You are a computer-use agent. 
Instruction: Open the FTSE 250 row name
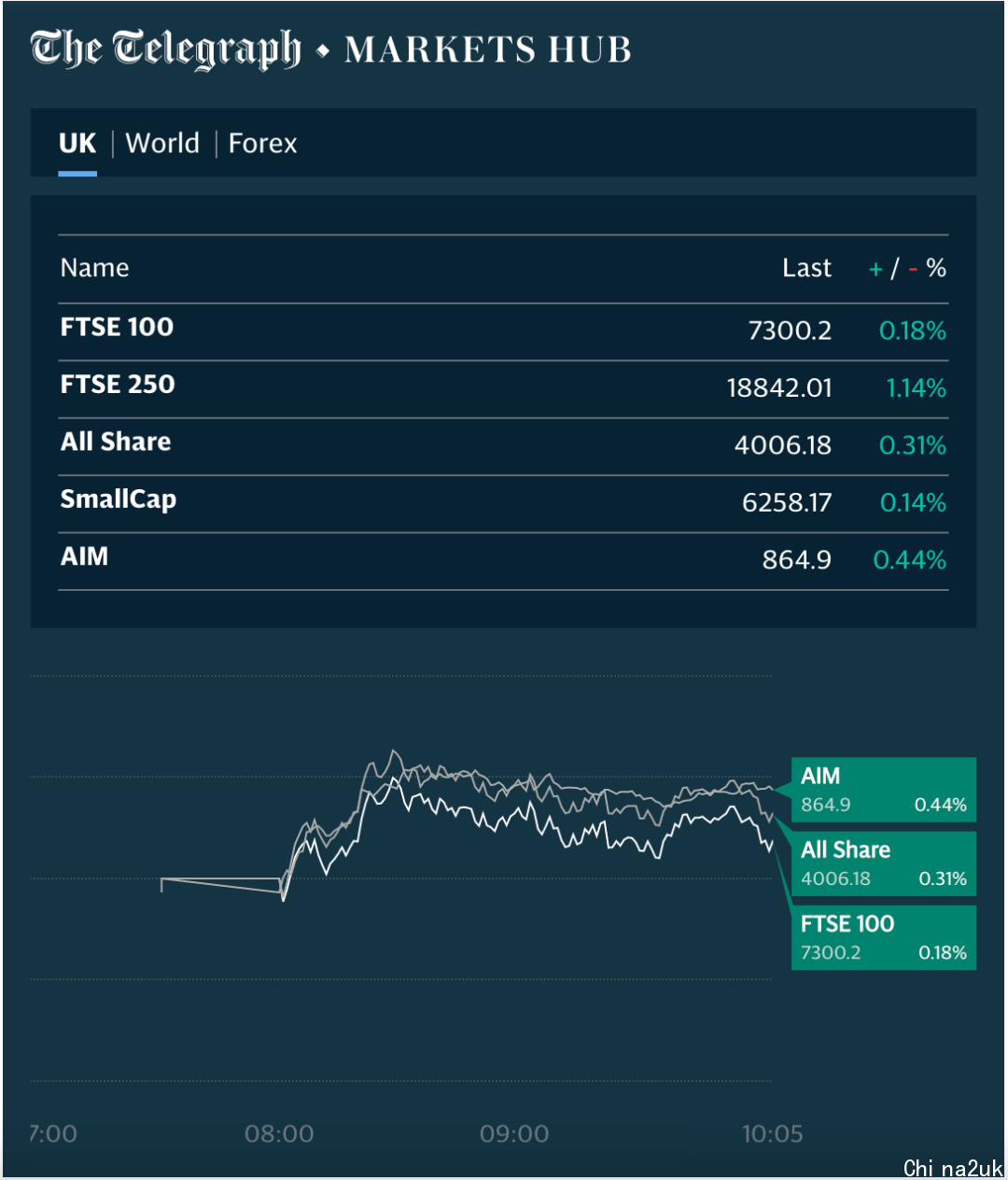point(118,385)
